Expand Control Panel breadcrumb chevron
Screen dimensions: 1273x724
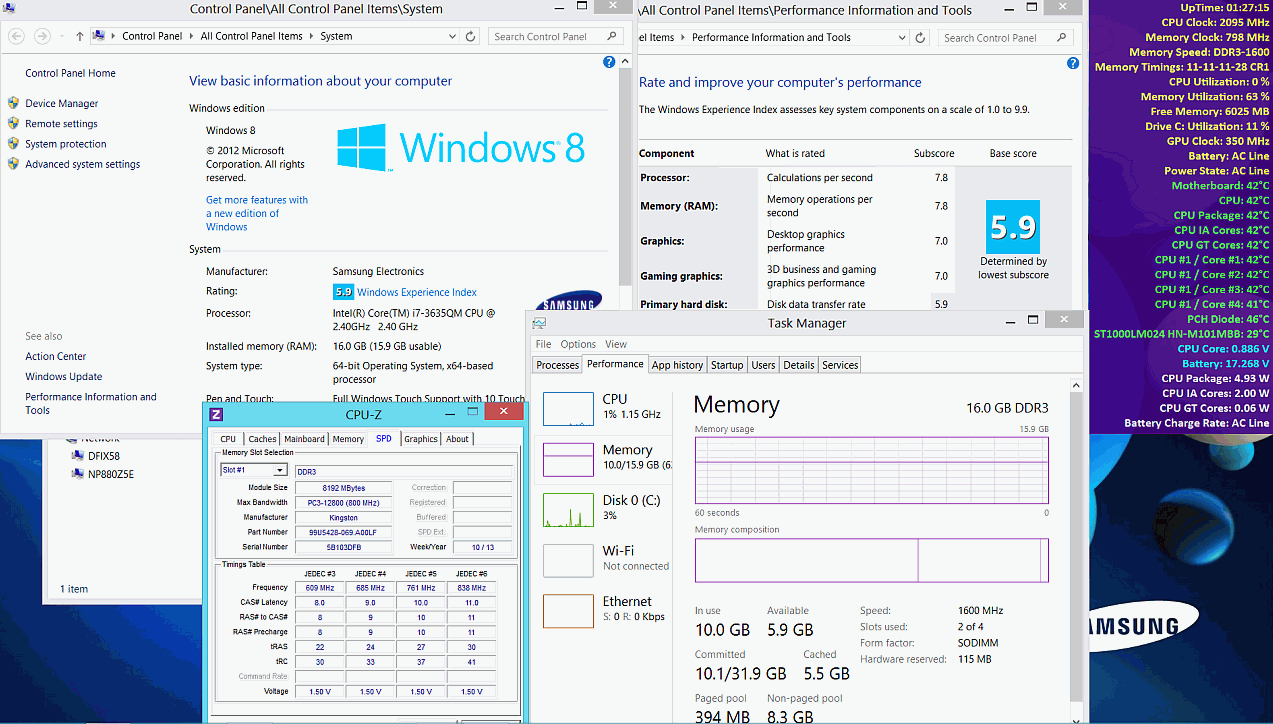[191, 36]
